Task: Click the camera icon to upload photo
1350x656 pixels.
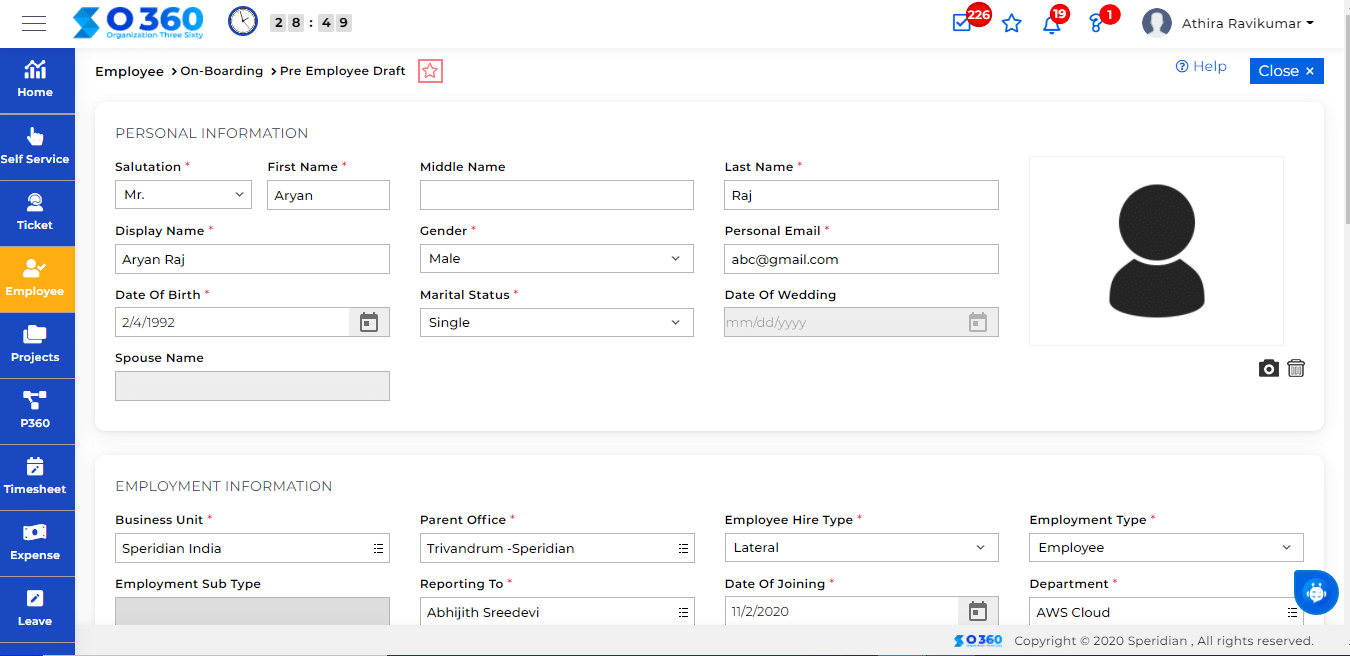Action: (1268, 368)
